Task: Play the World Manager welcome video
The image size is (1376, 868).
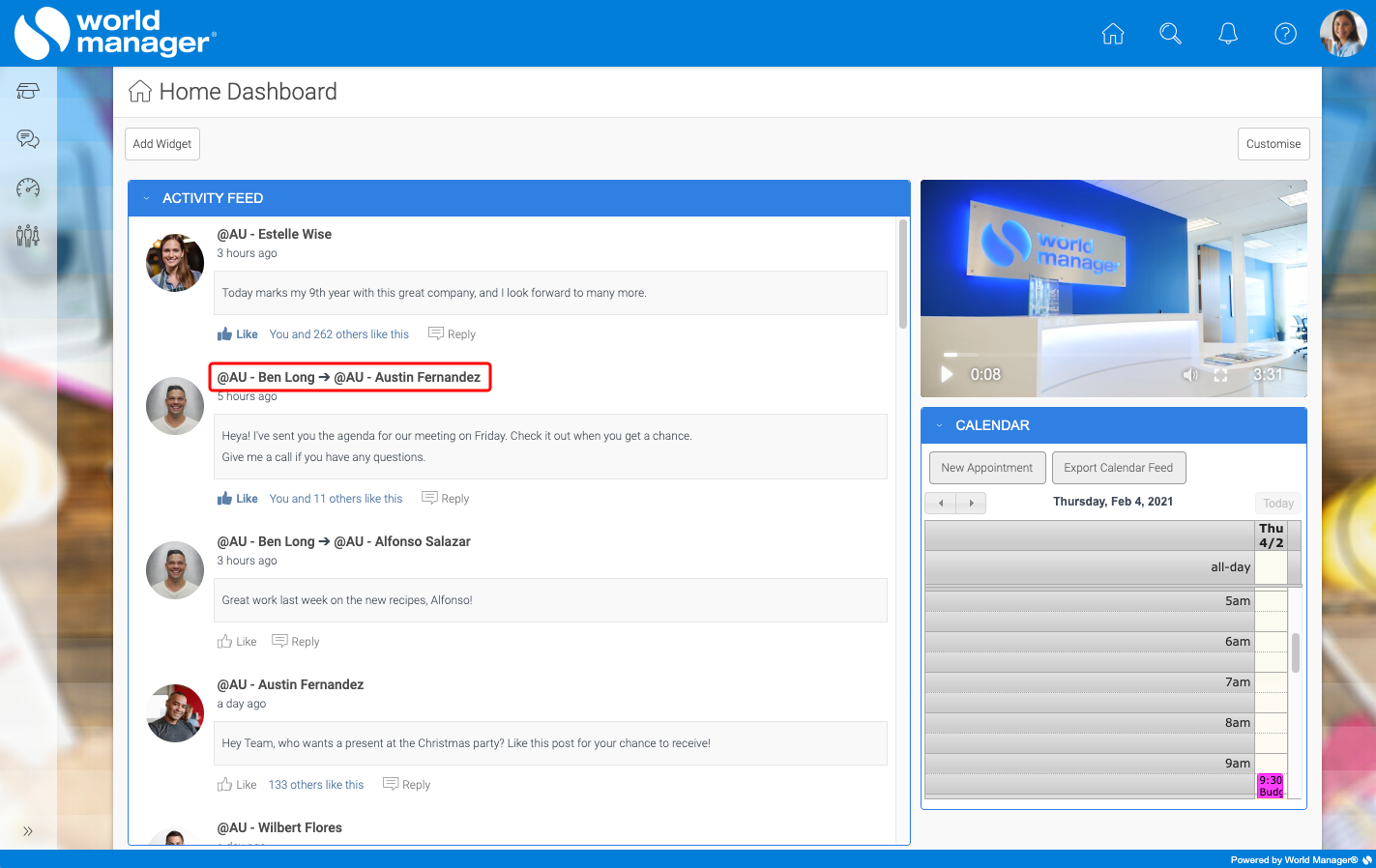Action: (x=946, y=374)
